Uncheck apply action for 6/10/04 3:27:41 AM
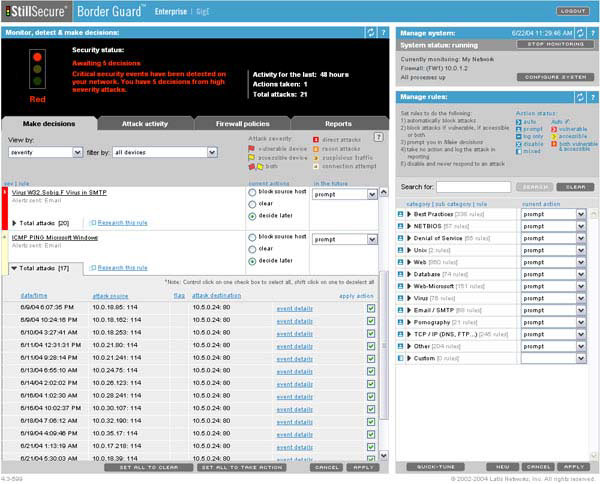Image resolution: width=600 pixels, height=484 pixels. (371, 334)
